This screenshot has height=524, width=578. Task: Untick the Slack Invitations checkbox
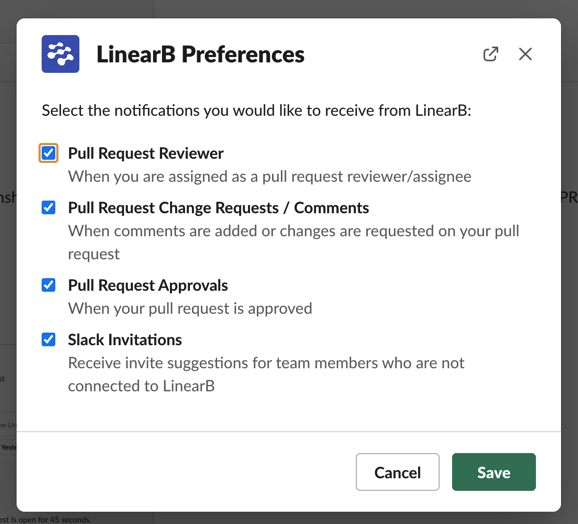(48, 339)
